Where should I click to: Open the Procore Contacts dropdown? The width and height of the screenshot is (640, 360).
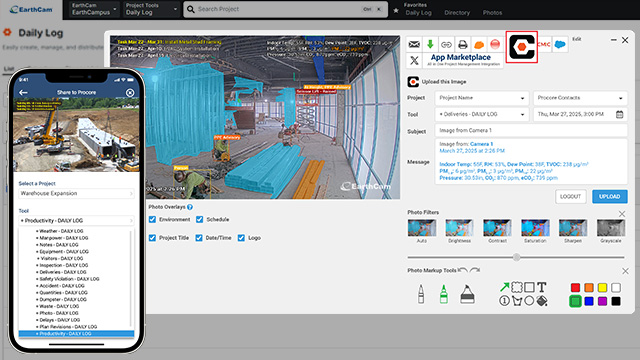(580, 98)
